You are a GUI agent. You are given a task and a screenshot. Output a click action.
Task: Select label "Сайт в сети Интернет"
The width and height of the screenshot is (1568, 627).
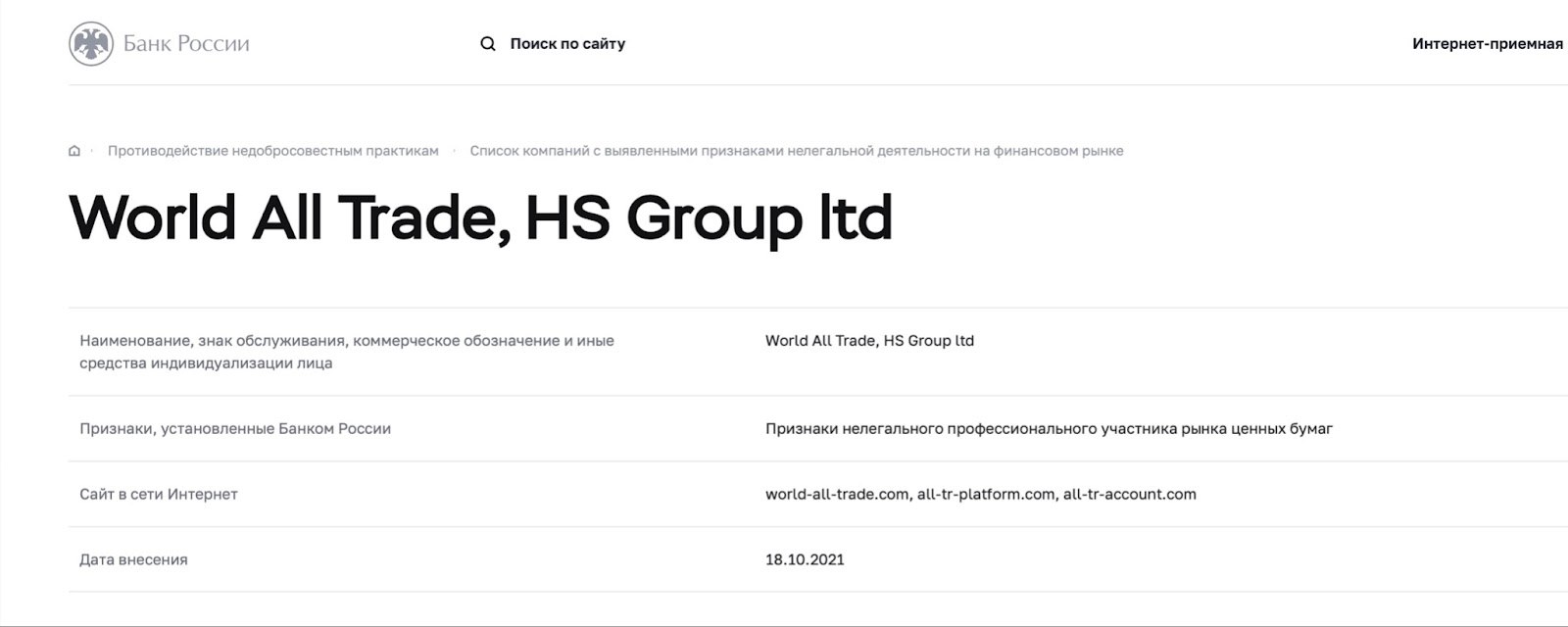(159, 494)
